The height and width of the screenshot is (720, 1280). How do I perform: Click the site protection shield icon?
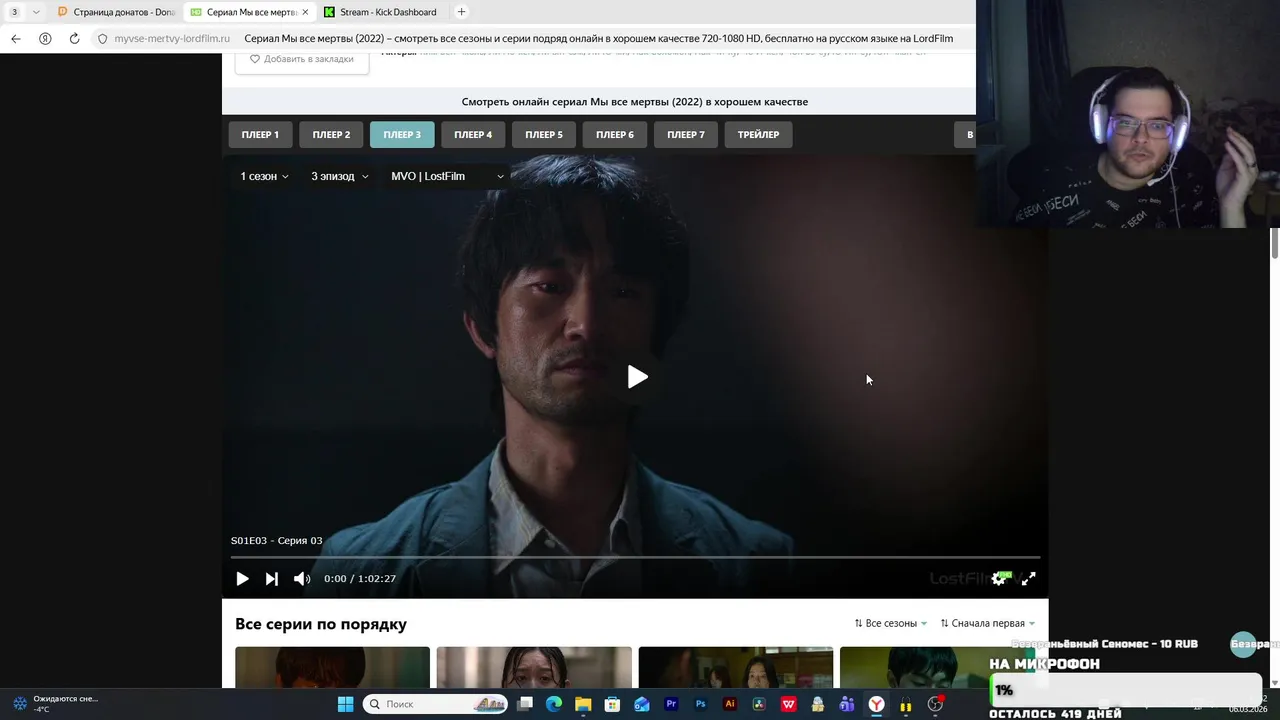[x=102, y=39]
